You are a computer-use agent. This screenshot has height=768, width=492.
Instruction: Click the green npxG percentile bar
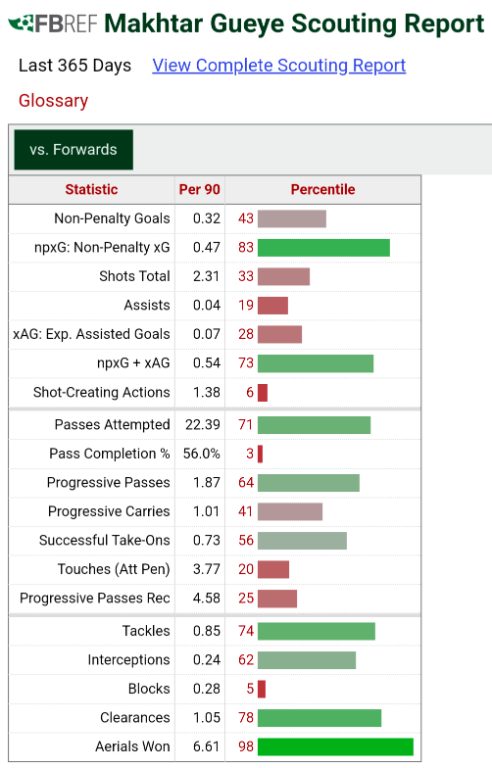pos(324,248)
